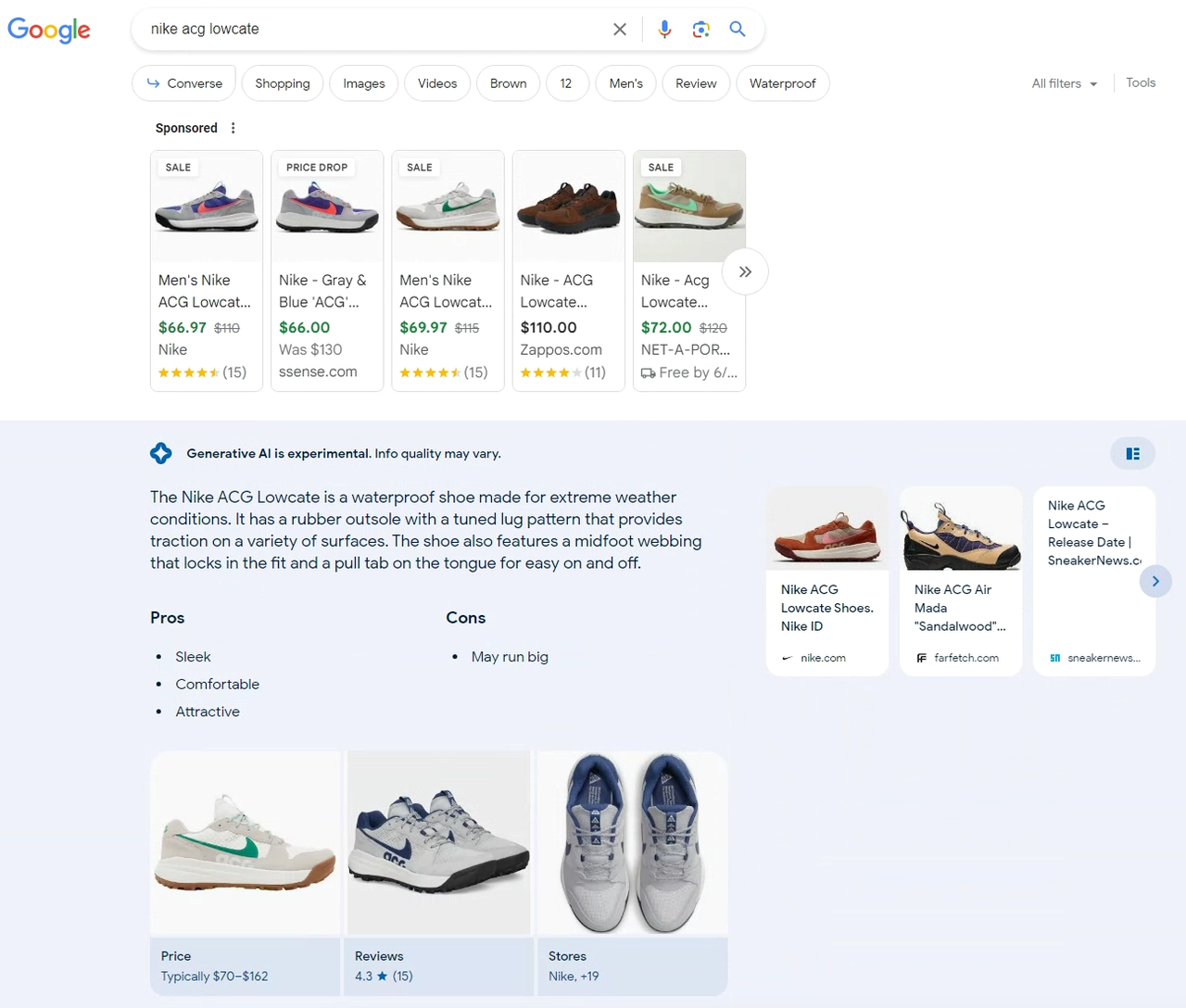
Task: Switch to the Shopping tab
Action: click(x=283, y=83)
